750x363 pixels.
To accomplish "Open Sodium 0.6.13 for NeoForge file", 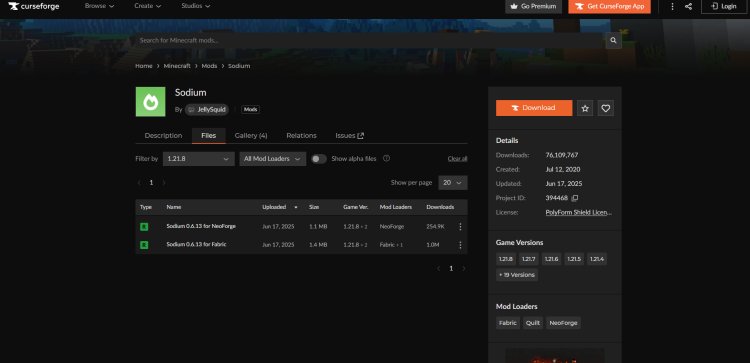I will point(201,226).
